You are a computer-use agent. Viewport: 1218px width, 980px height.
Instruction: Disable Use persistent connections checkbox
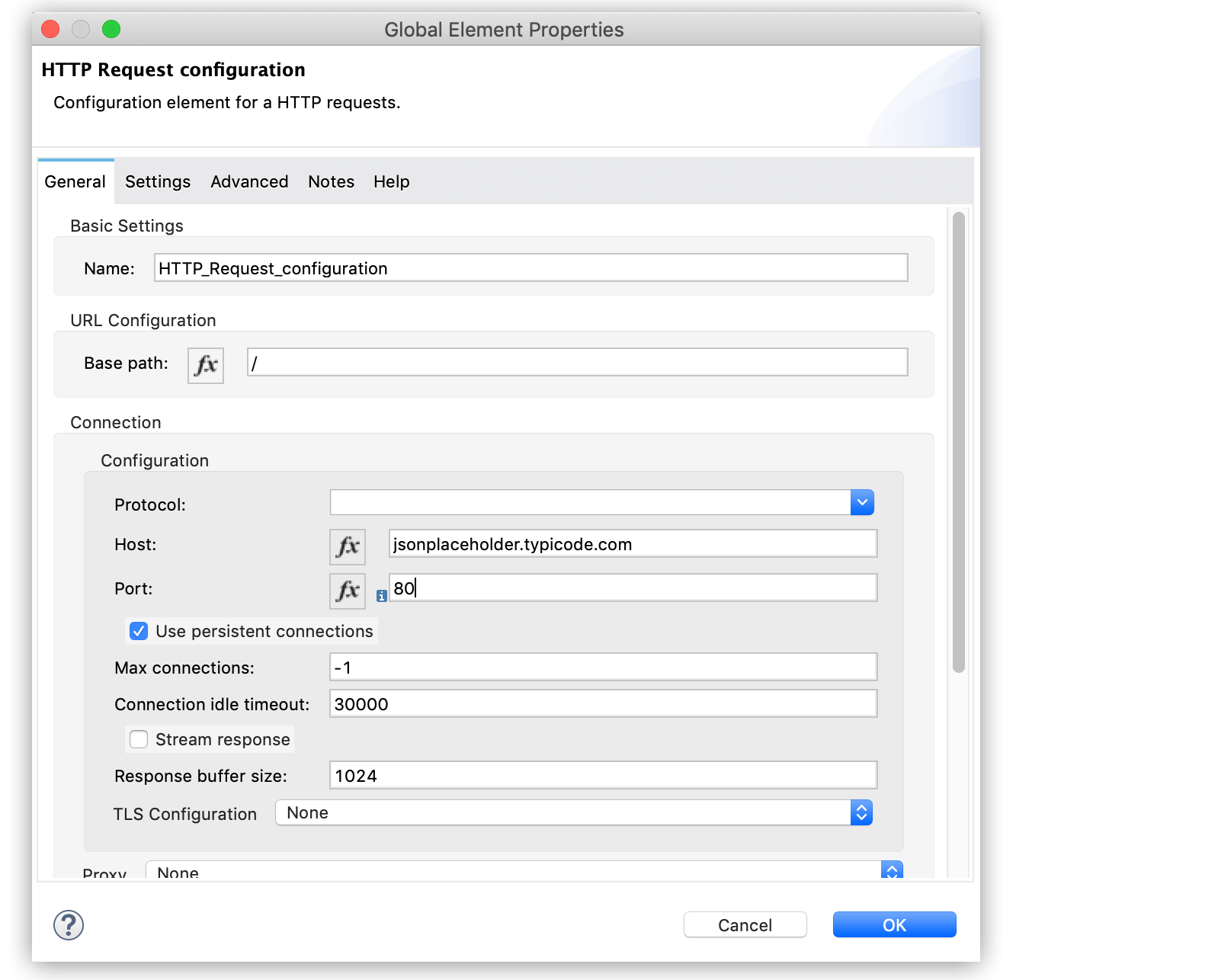tap(139, 631)
